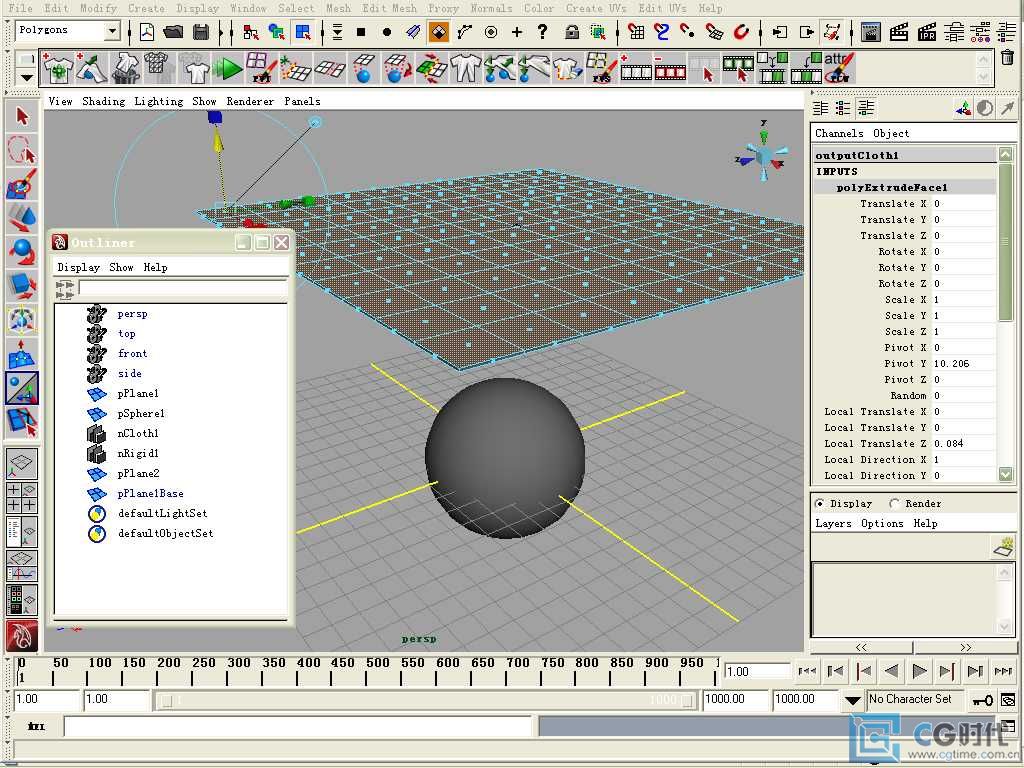Screen dimensions: 1024x768
Task: Open the New Scene icon in status line
Action: (147, 31)
